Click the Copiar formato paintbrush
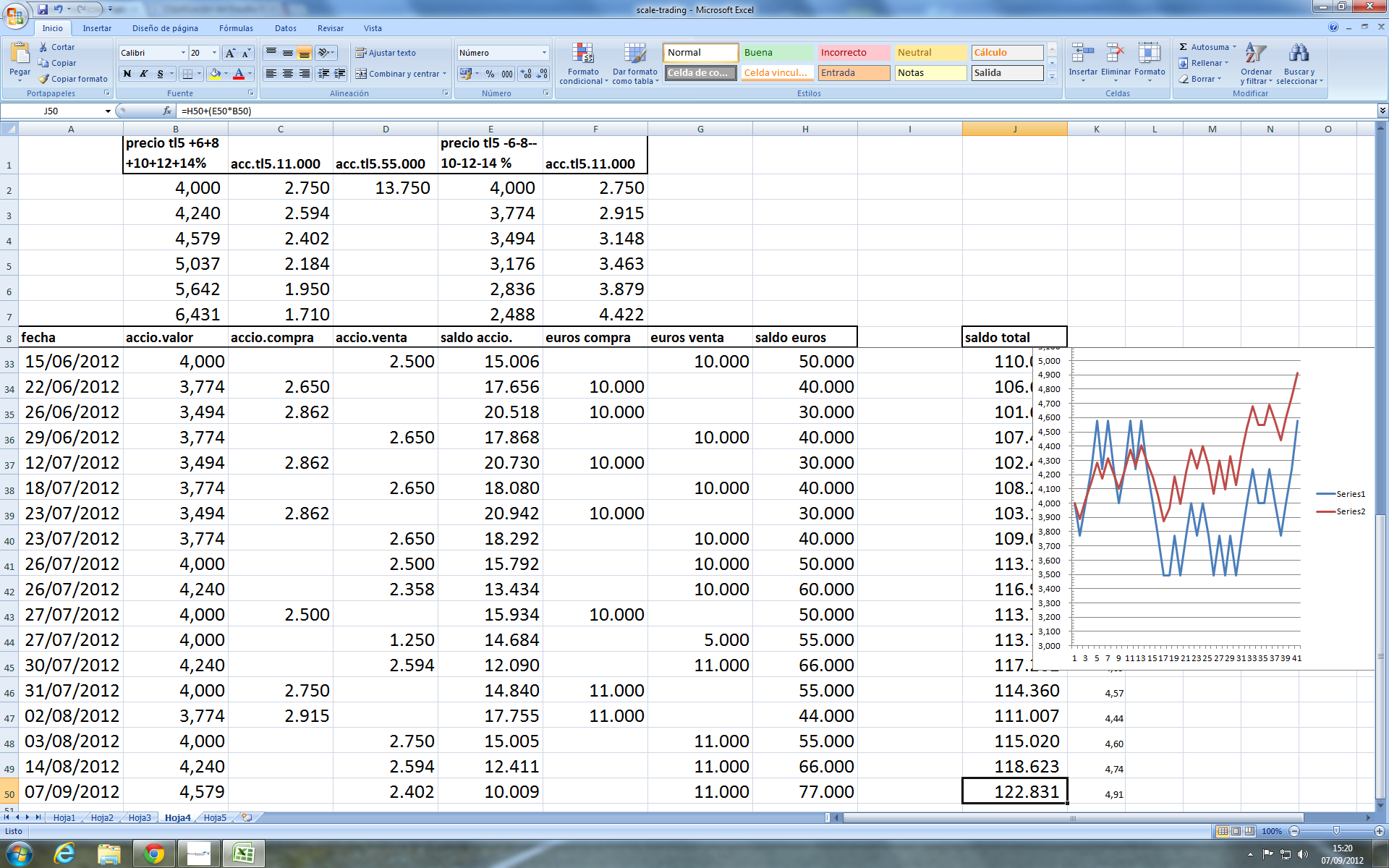Screen dimensions: 1389x868 point(44,79)
